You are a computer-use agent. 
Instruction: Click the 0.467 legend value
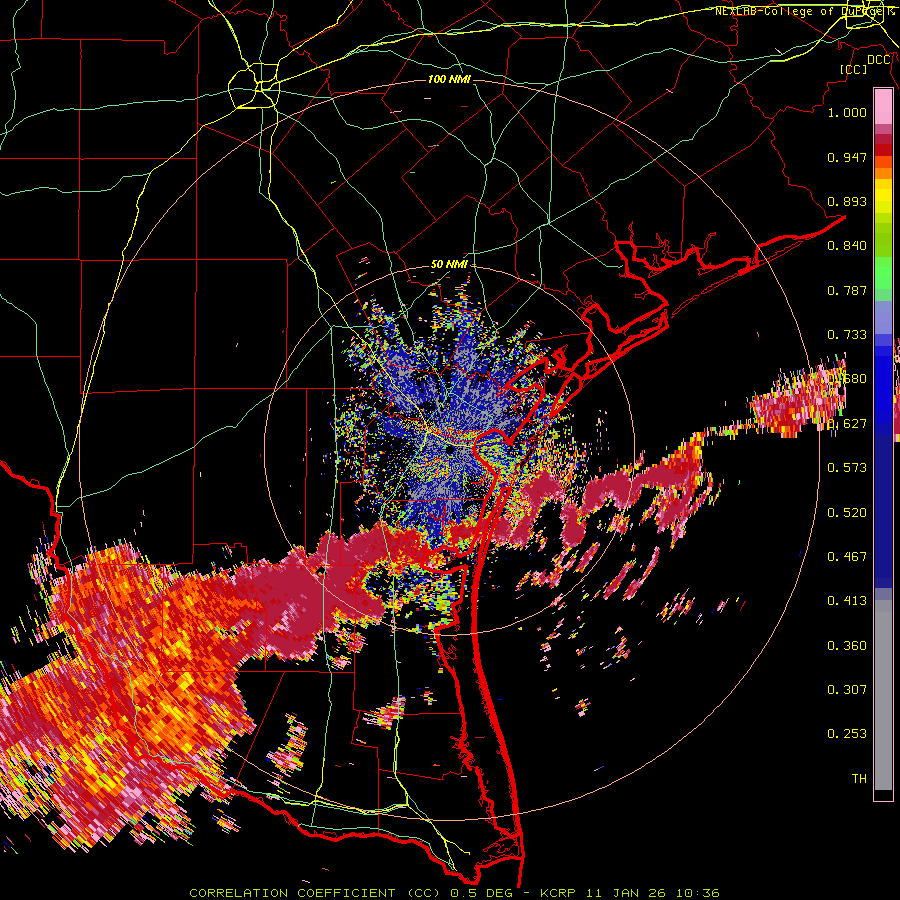[847, 557]
